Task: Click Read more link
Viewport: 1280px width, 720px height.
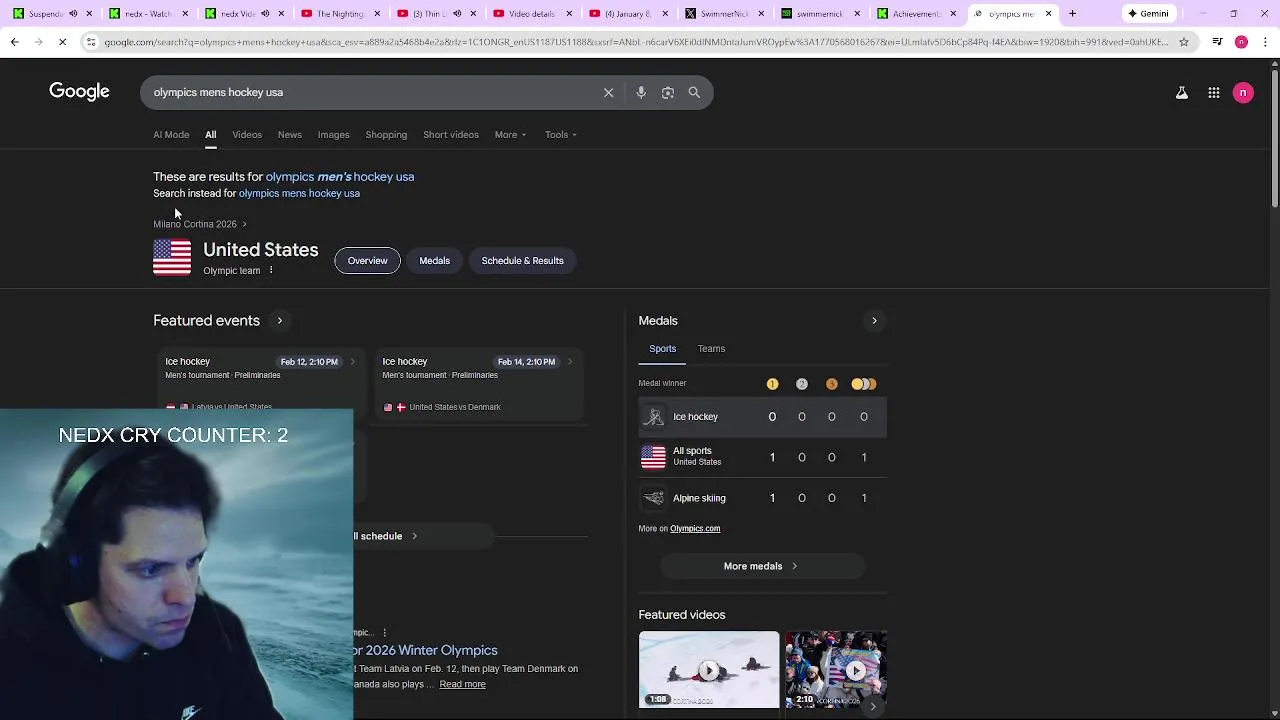Action: [x=462, y=685]
